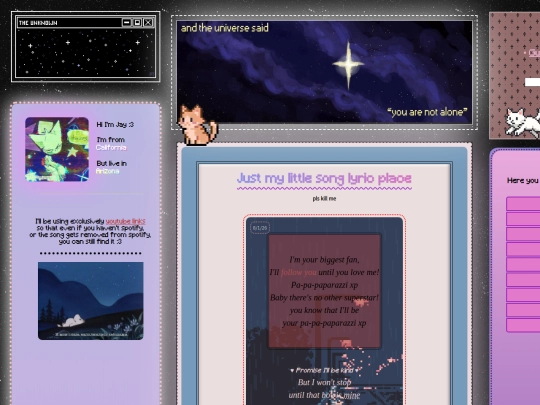Open Jay's green character avatar image

tap(57, 149)
